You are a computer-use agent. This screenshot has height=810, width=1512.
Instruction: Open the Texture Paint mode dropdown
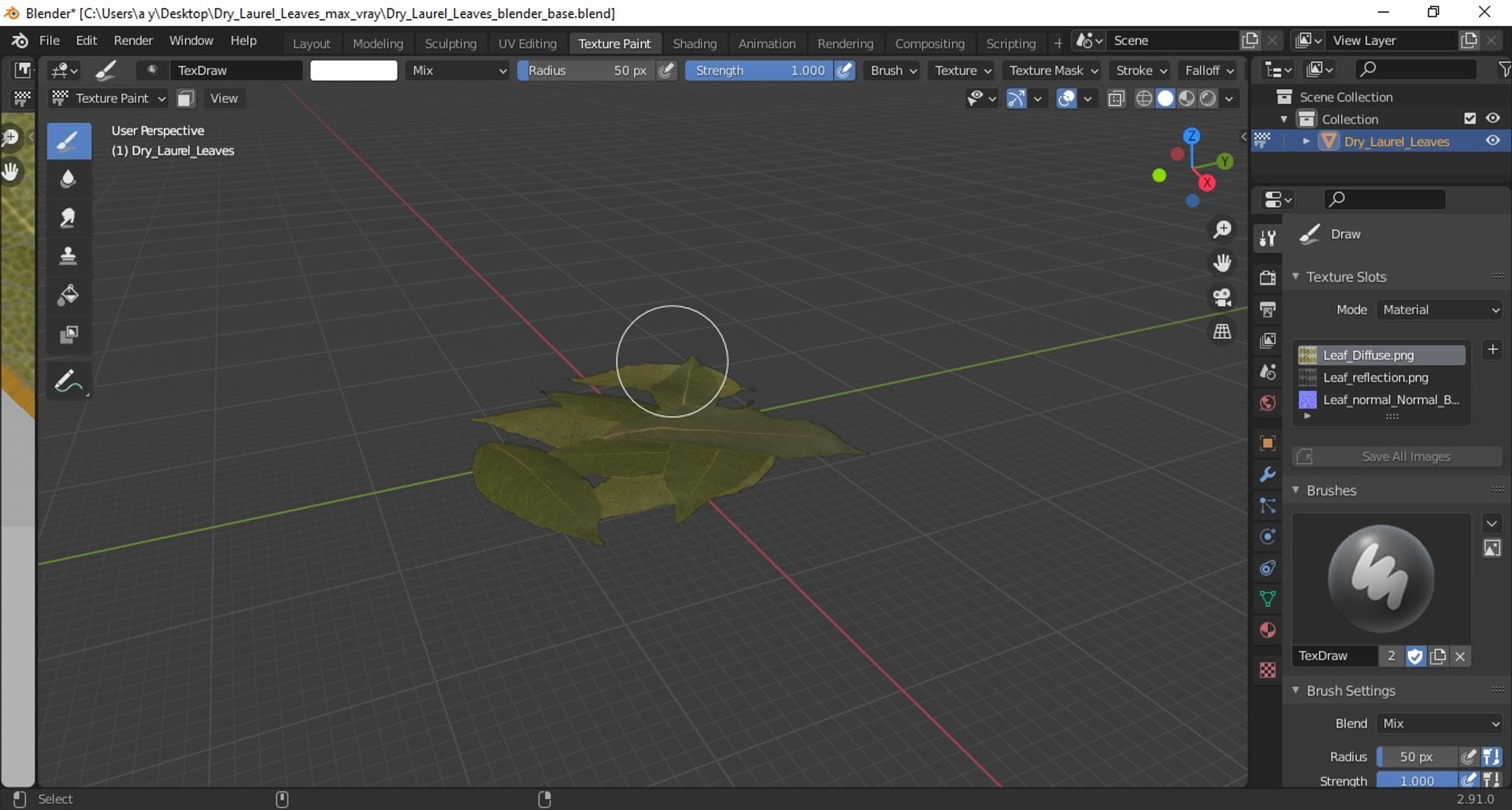click(109, 98)
